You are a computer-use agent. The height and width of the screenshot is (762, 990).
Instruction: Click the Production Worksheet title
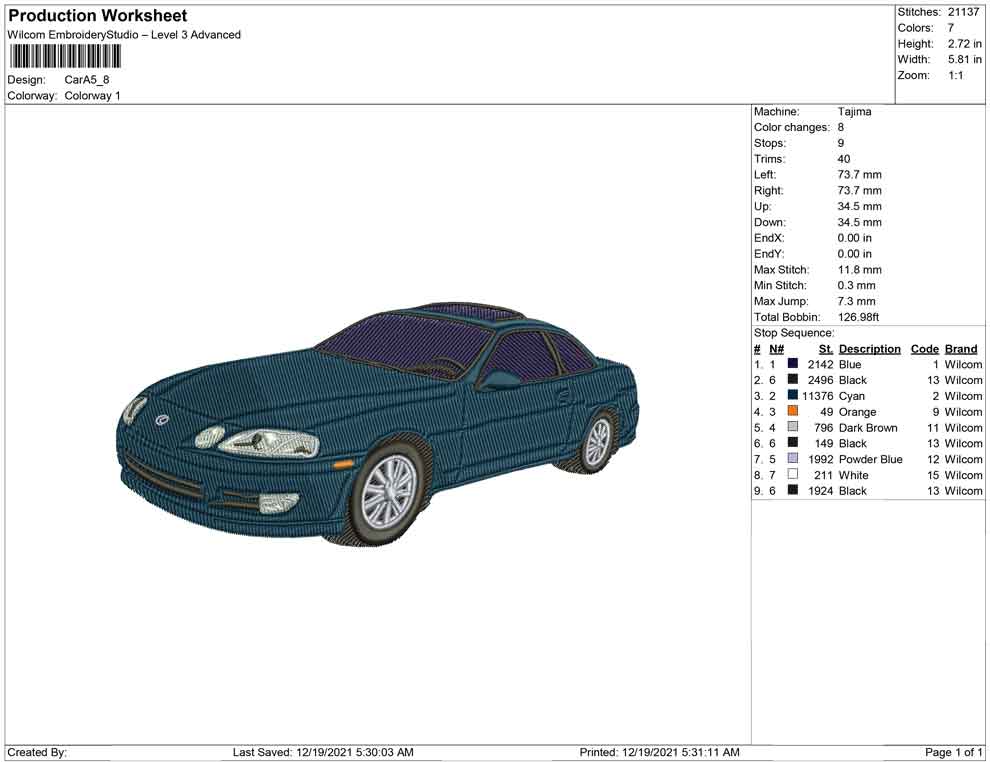click(98, 16)
